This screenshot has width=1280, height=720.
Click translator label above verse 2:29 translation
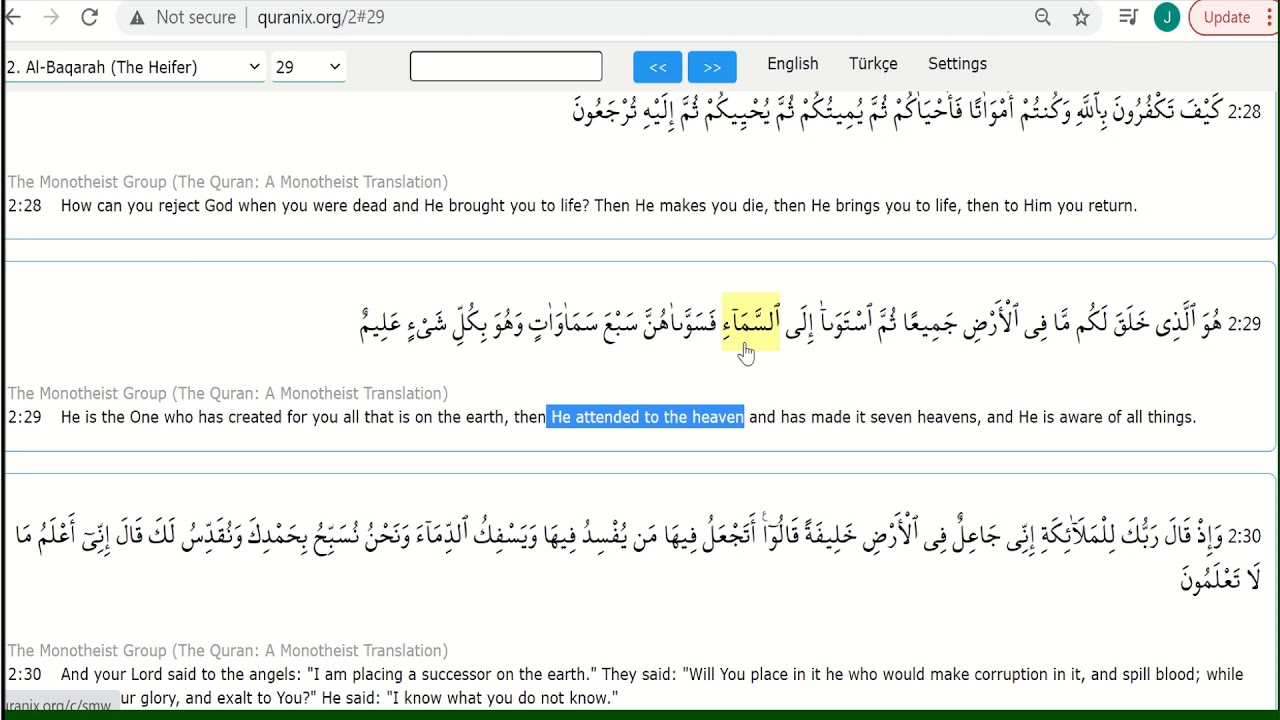point(228,393)
